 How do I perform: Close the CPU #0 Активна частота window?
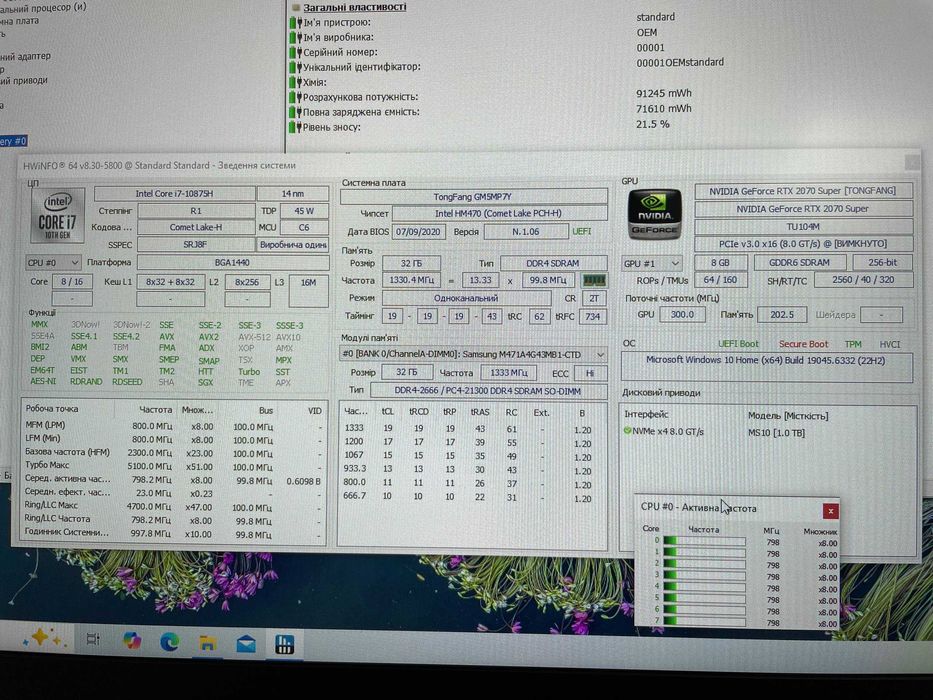830,511
